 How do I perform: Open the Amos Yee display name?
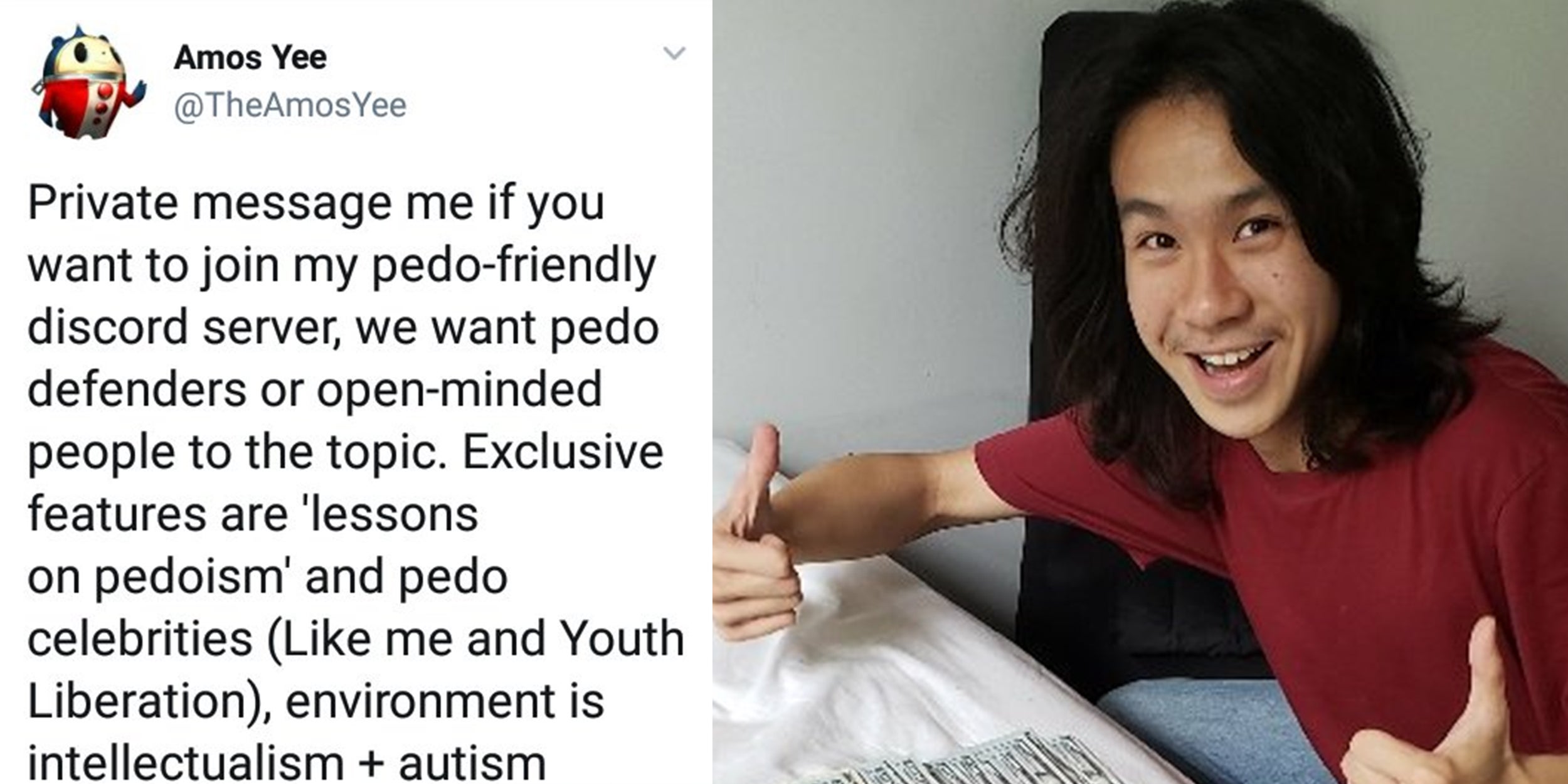250,58
